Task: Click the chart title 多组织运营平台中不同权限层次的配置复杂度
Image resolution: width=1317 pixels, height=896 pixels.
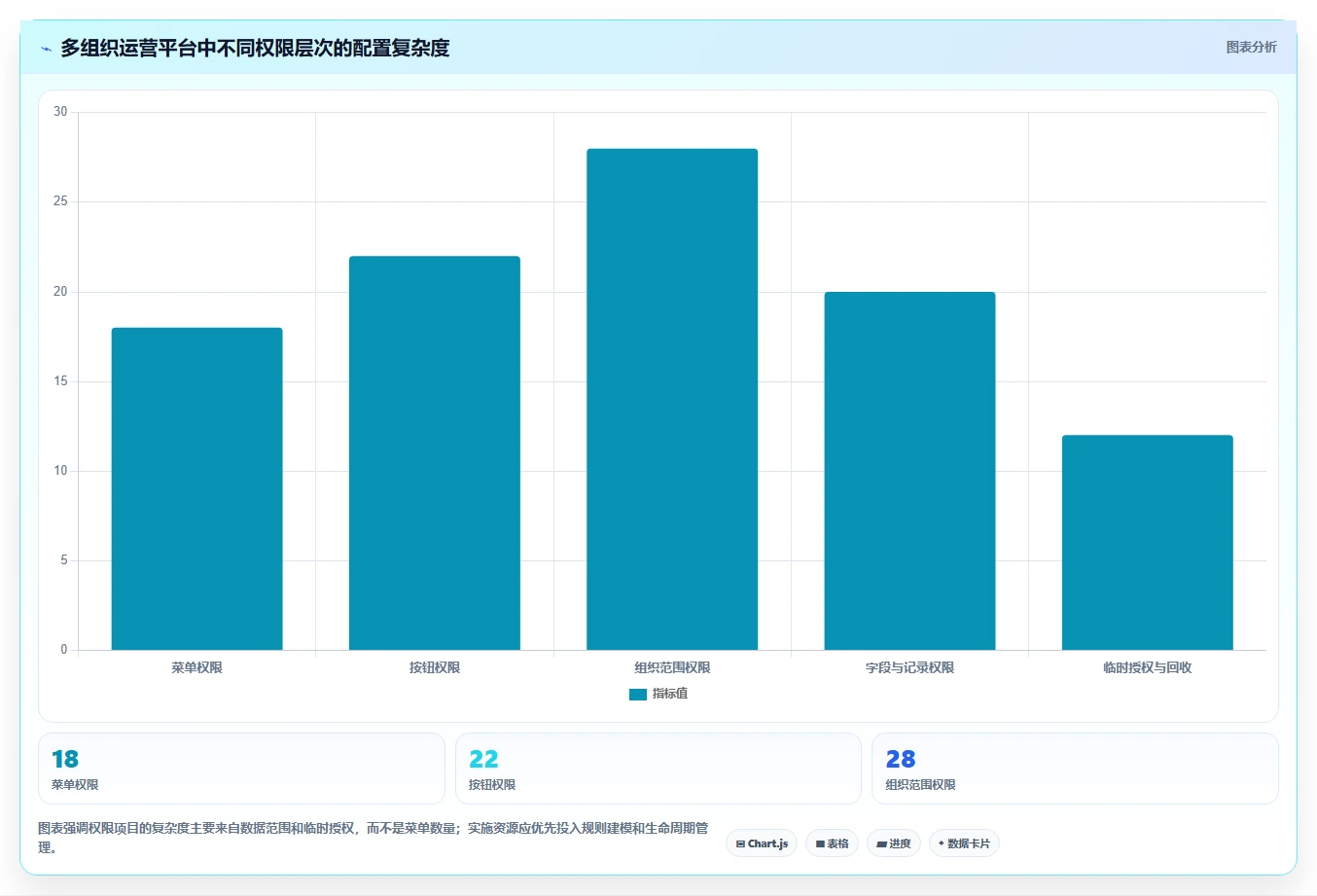Action: [x=255, y=48]
